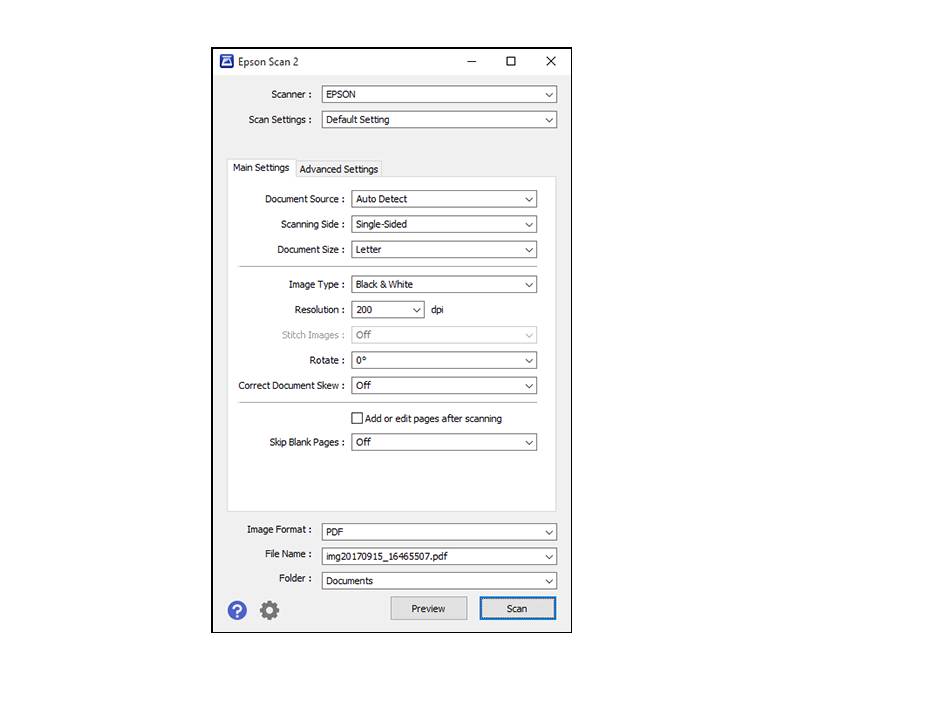Enable Add or edit pages after scanning
The width and height of the screenshot is (950, 710).
(357, 418)
